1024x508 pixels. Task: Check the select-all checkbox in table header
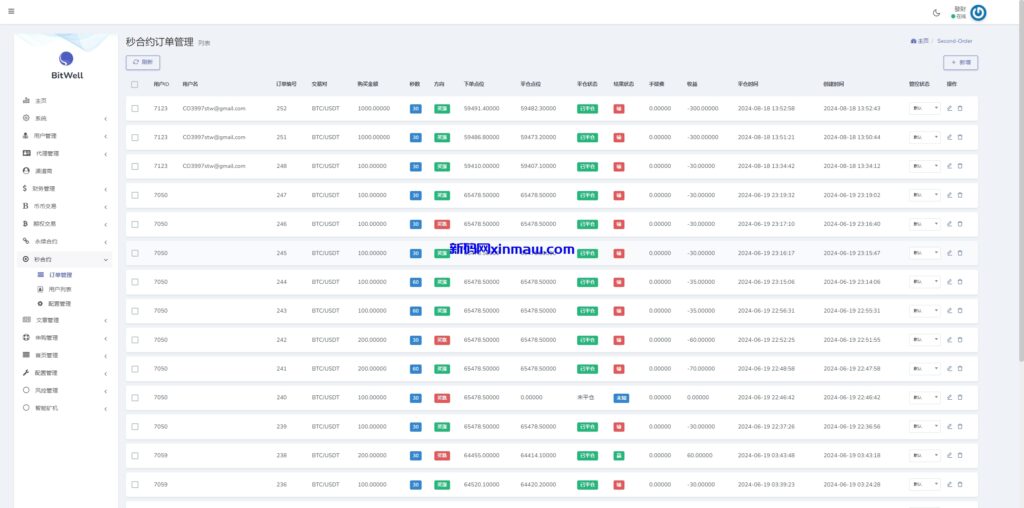pos(135,84)
